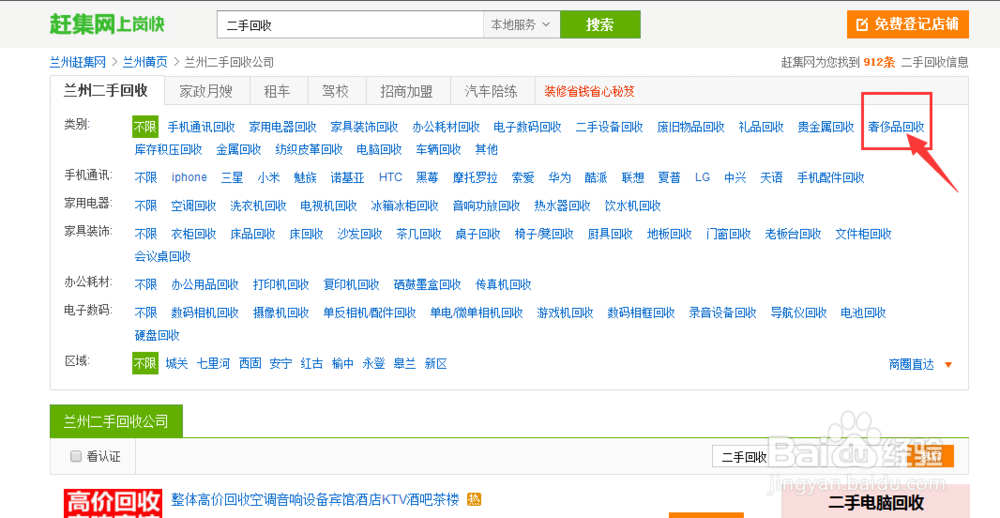The image size is (1000, 518).
Task: Click the hot badge beside the KTV listing
Action: [473, 499]
